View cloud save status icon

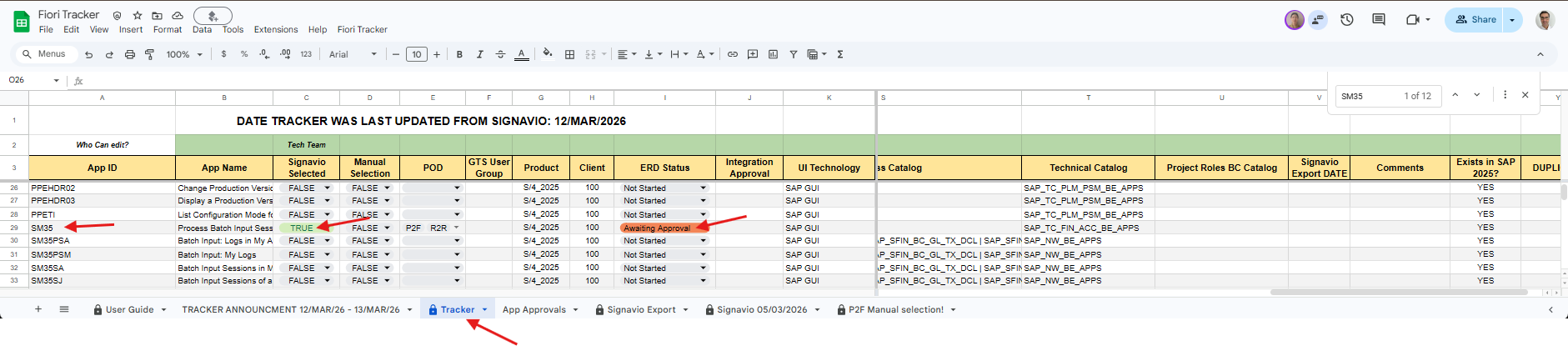tap(178, 15)
